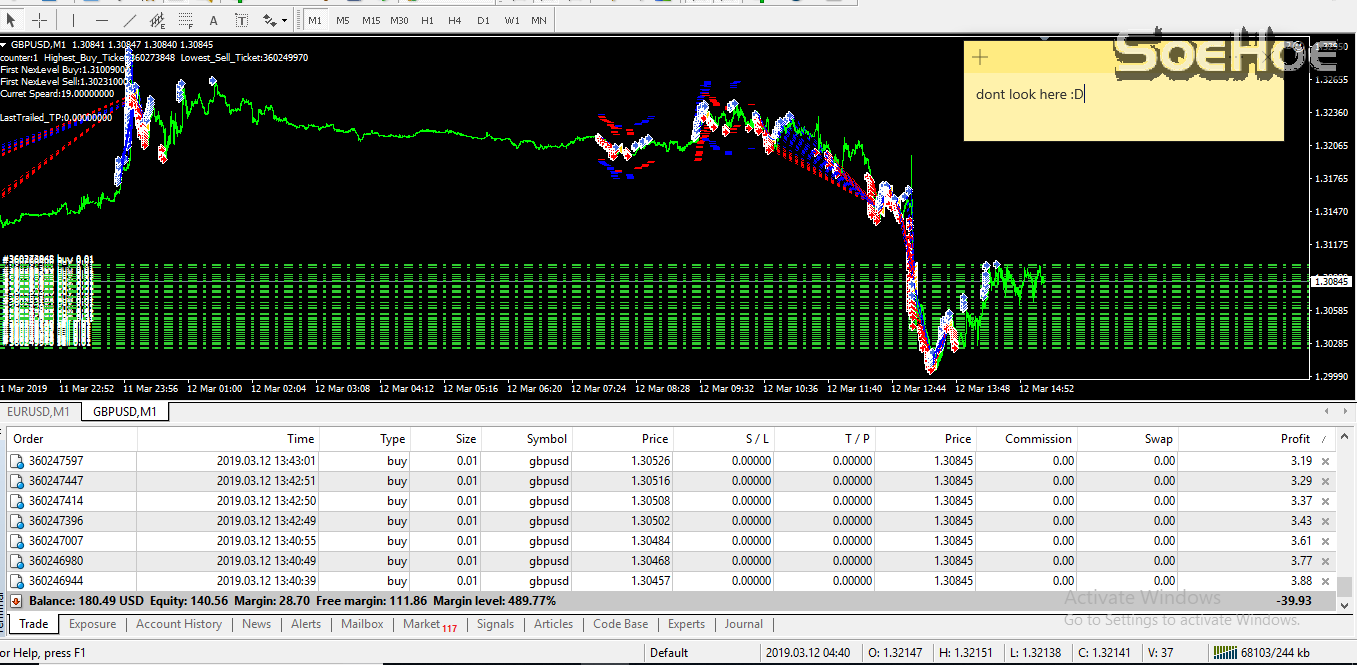The width and height of the screenshot is (1357, 665).
Task: Switch the chart timeframe to M5
Action: click(x=342, y=19)
